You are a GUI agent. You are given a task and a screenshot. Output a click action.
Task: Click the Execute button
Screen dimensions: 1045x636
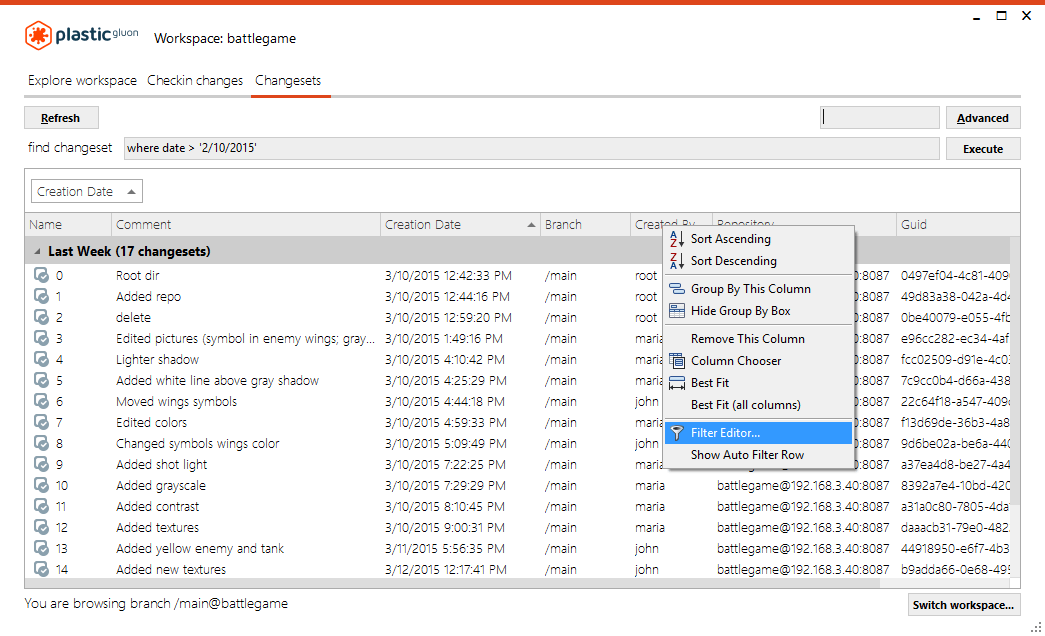tap(982, 149)
